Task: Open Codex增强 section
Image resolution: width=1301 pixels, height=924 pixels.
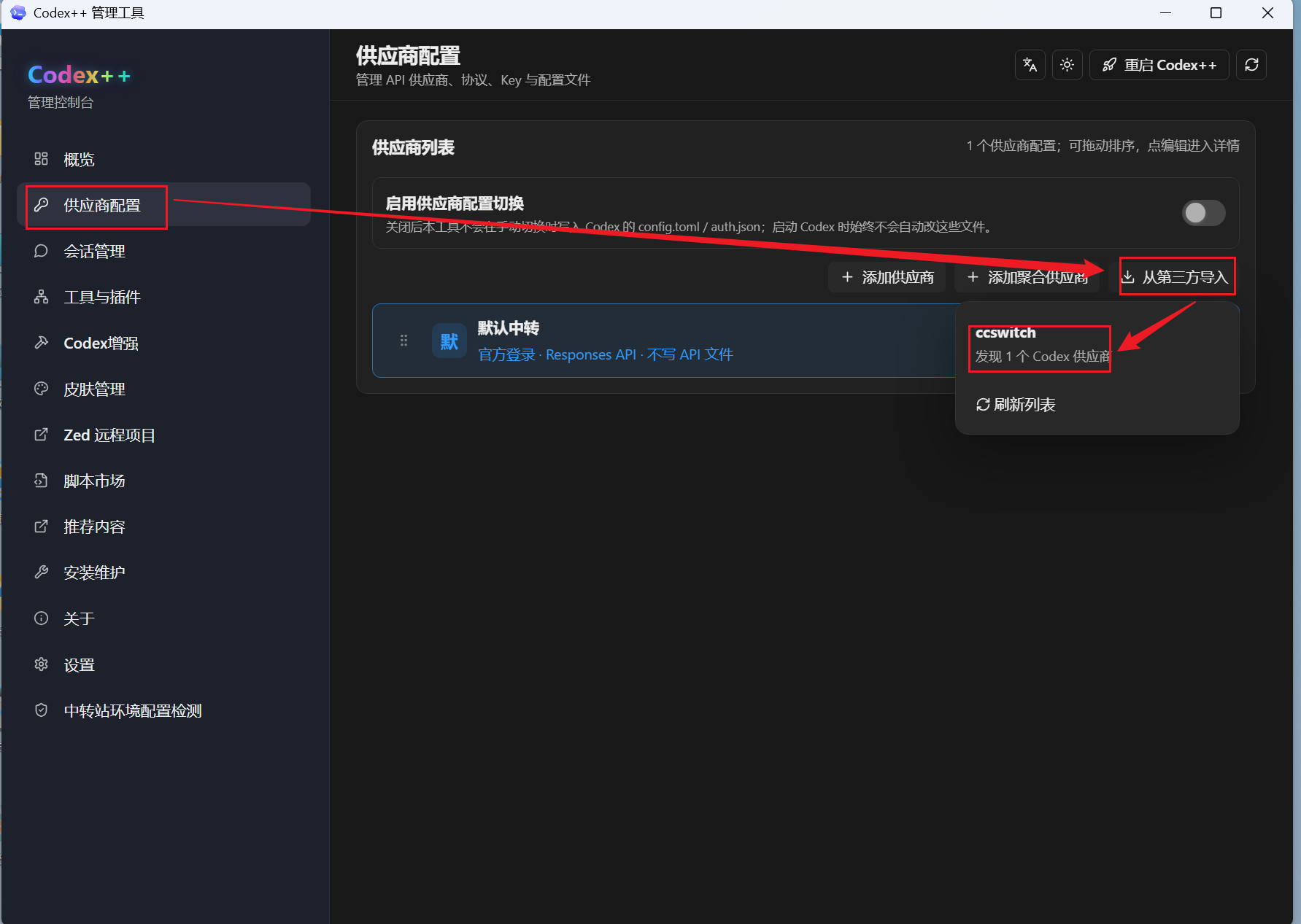Action: tap(163, 343)
